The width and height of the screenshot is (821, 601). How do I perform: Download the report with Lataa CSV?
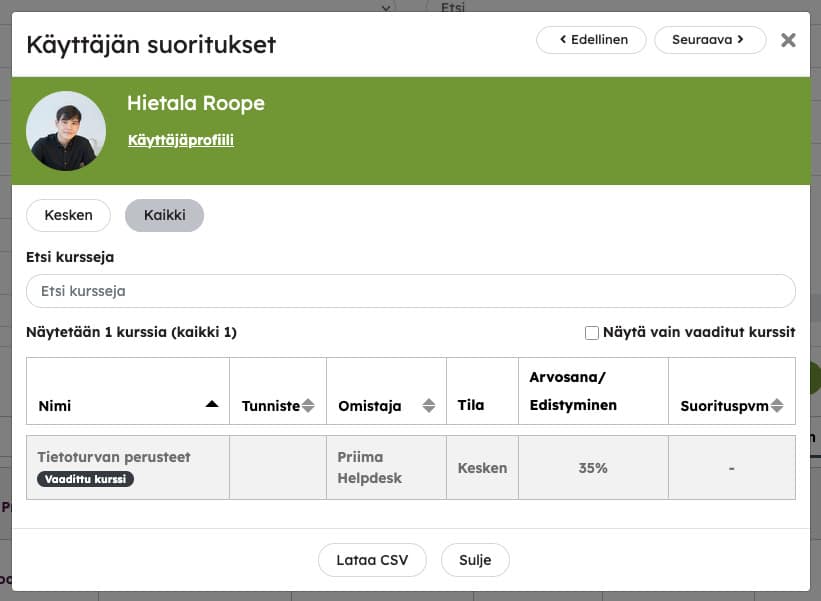[x=372, y=560]
